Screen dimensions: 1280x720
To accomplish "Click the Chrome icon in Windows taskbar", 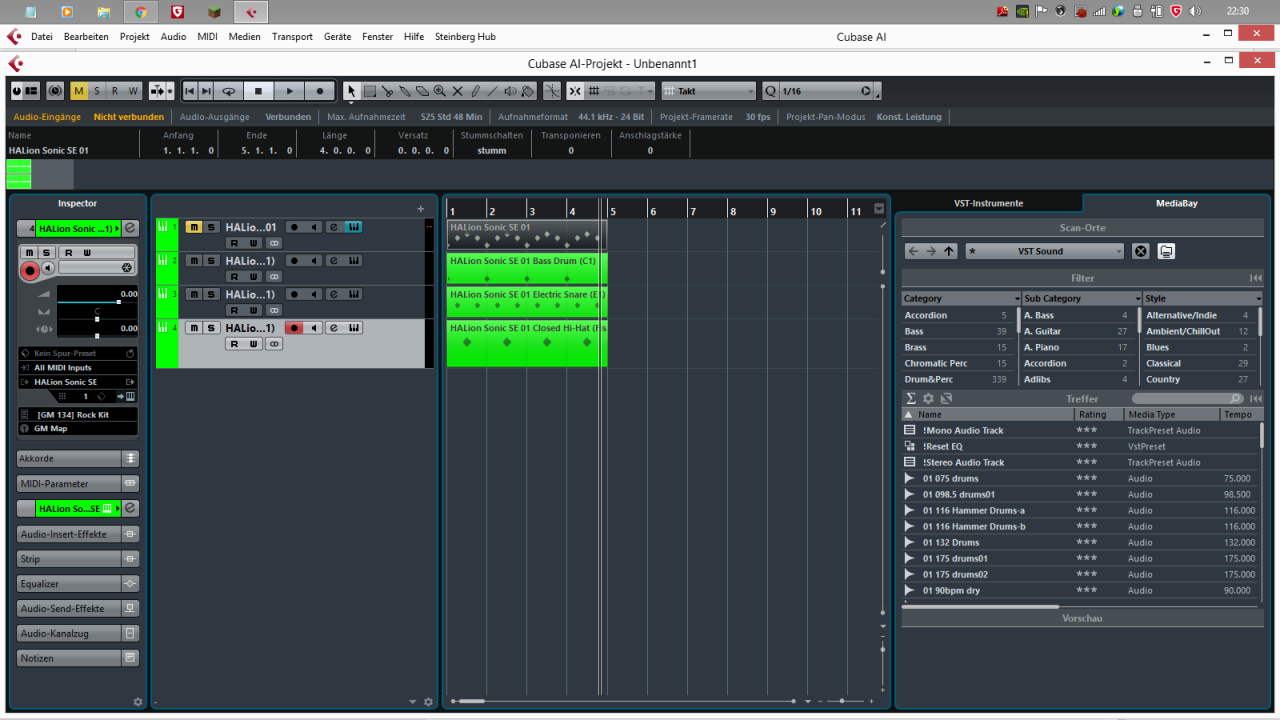I will tap(140, 12).
